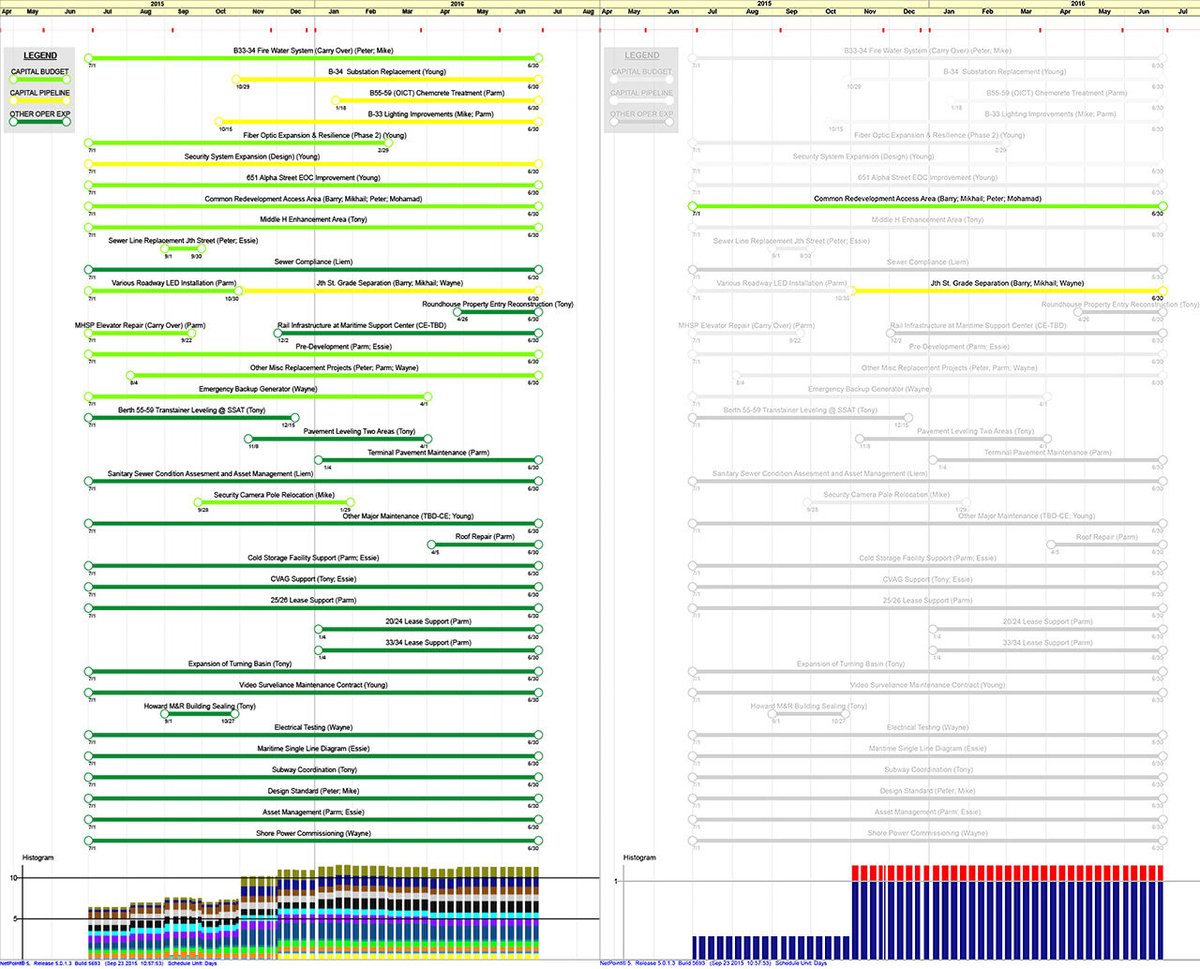1200x969 pixels.
Task: Select 33/34 Lease Support in left schedule
Action: (429, 651)
